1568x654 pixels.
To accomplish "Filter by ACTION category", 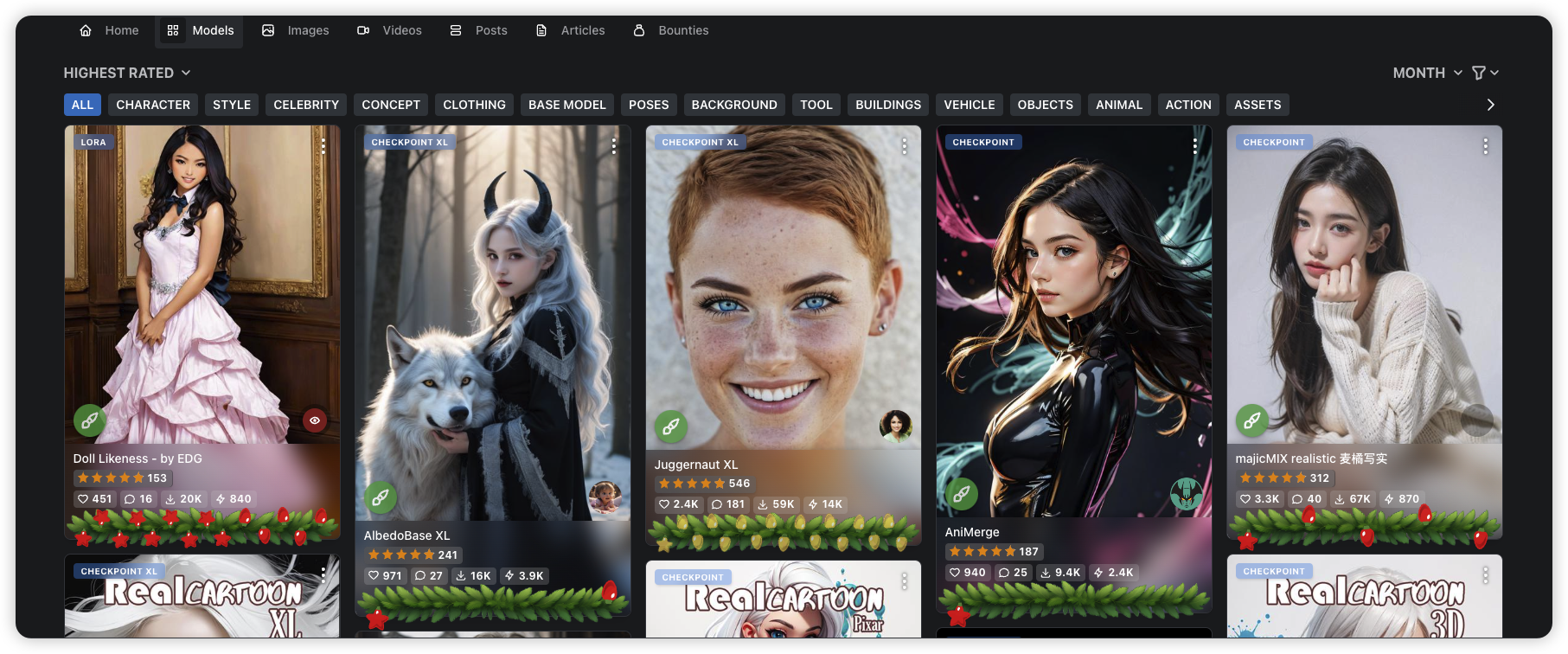I will (1188, 105).
